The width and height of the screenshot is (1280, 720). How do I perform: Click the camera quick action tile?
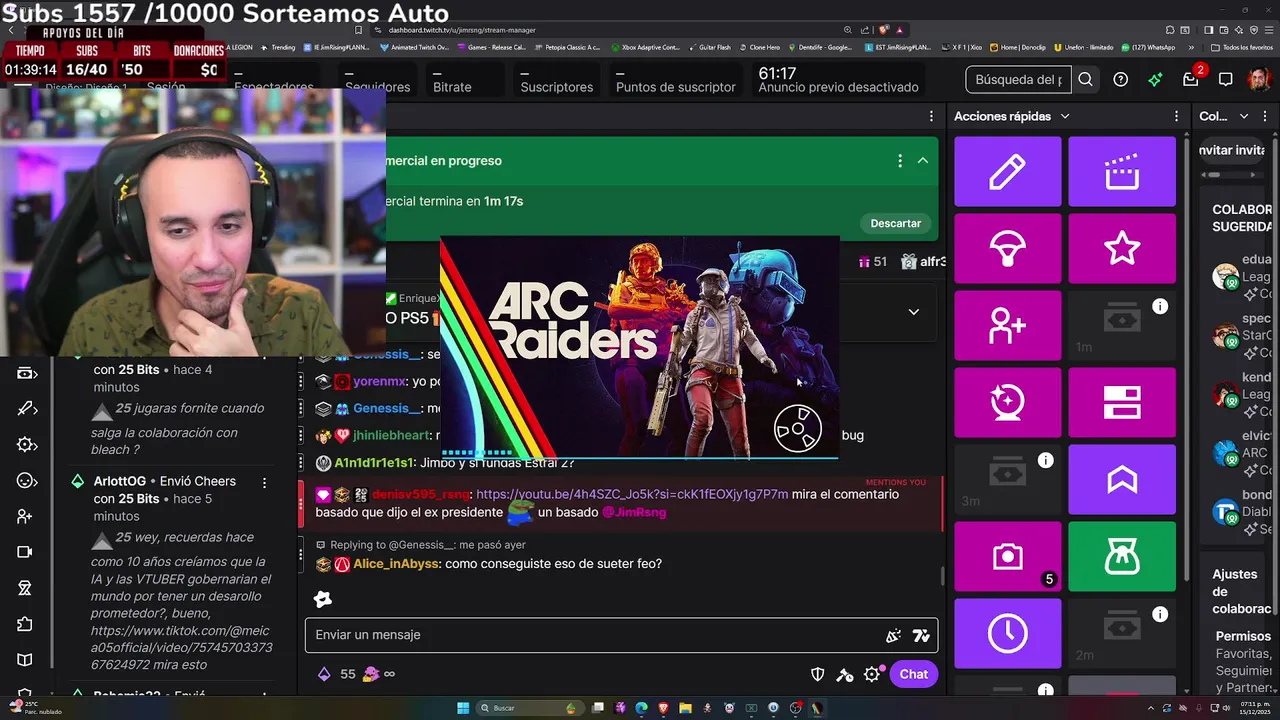[x=1008, y=556]
